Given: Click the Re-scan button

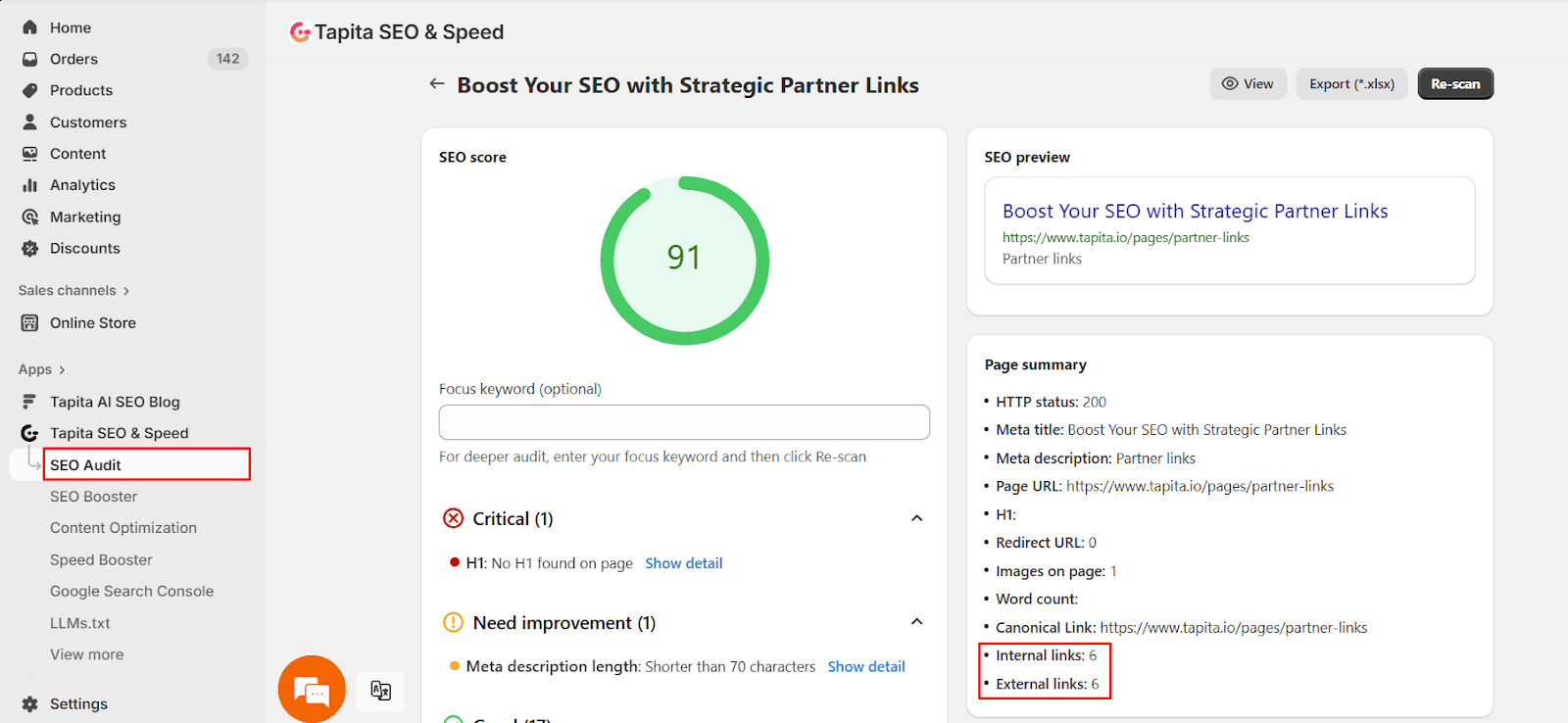Looking at the screenshot, I should click(x=1455, y=84).
